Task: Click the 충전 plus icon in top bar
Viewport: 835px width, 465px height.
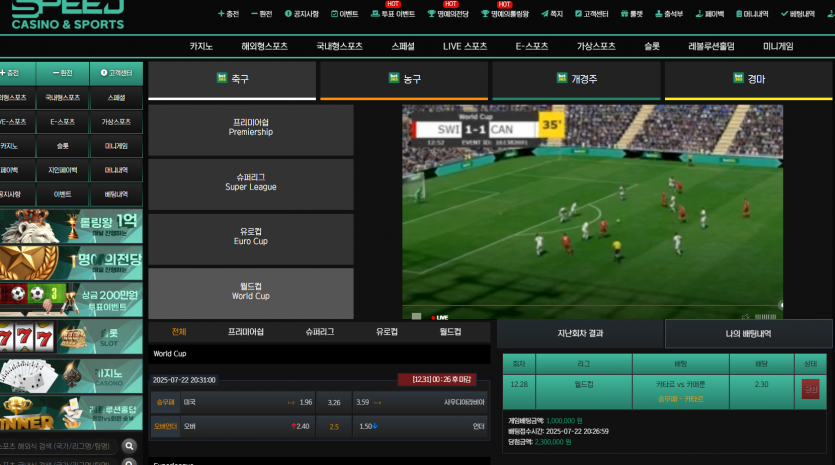Action: (x=221, y=14)
